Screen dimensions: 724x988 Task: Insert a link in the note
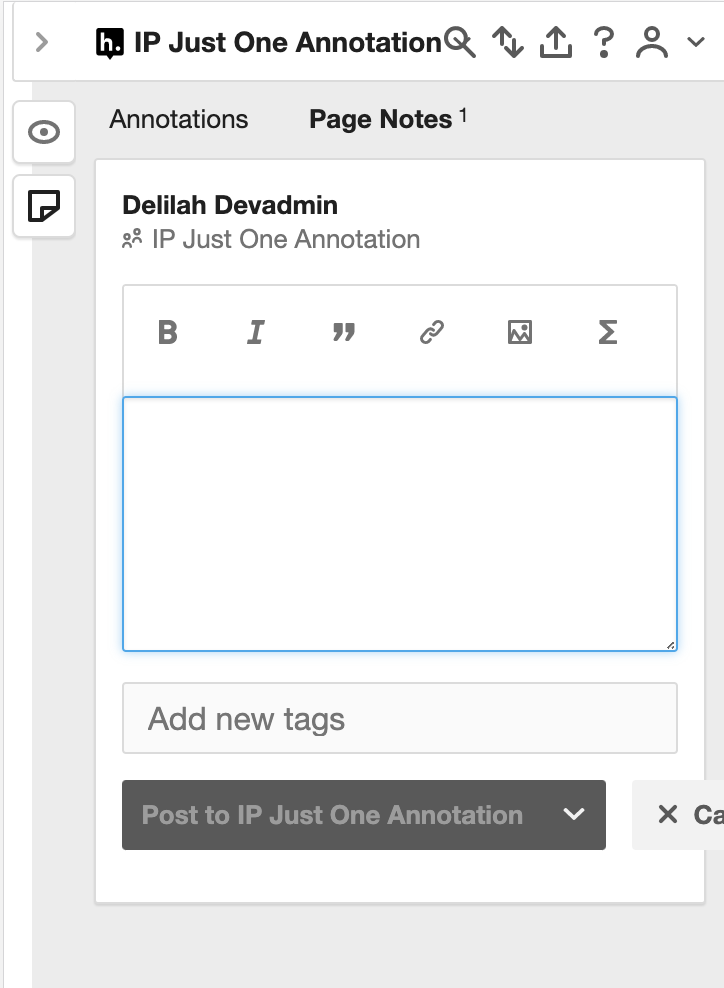click(432, 332)
